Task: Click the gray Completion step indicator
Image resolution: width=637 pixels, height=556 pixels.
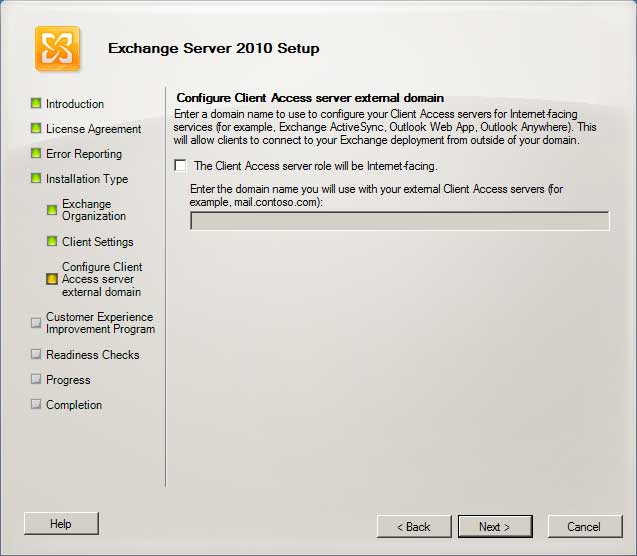Action: point(36,404)
